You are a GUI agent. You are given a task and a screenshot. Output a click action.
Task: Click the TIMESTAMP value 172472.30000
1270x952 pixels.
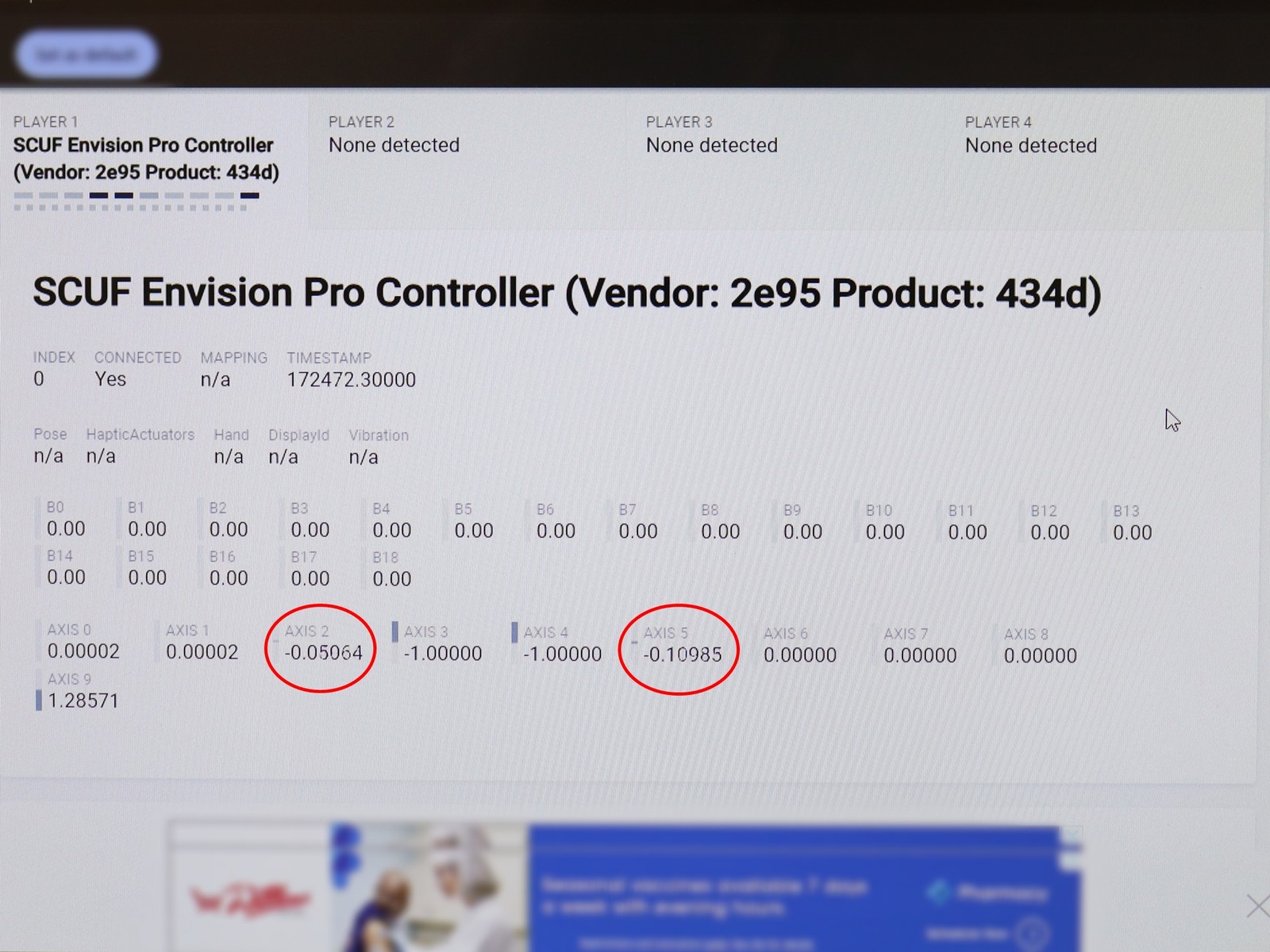[x=351, y=380]
